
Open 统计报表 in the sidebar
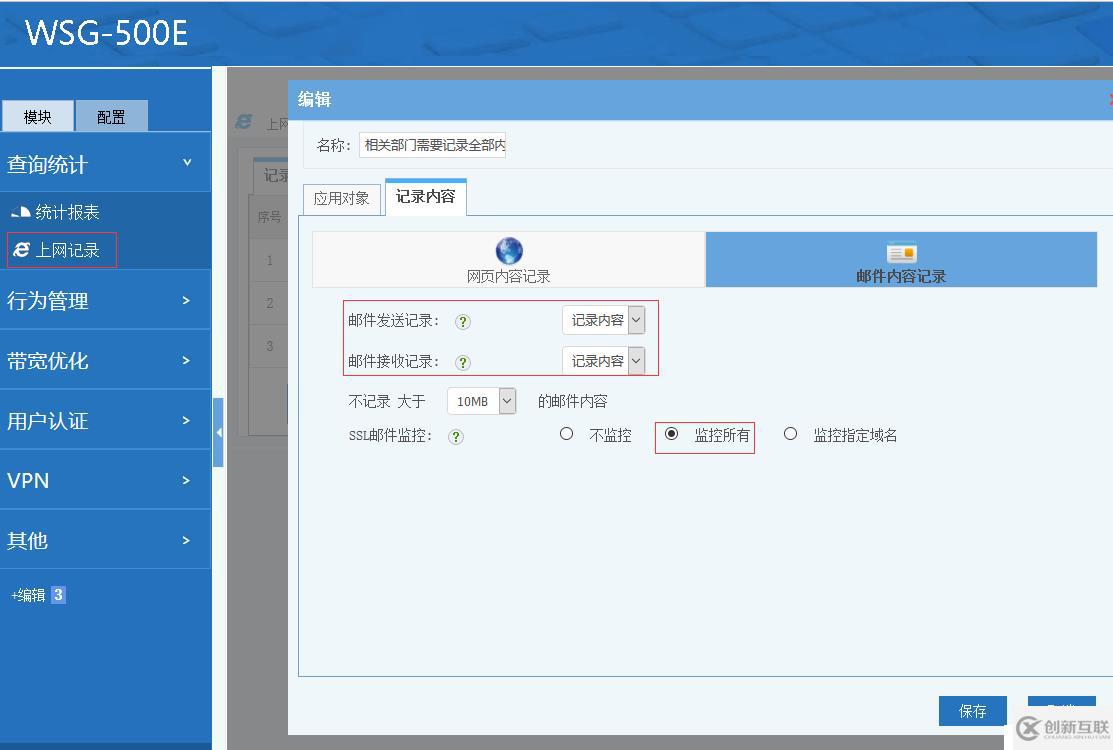(x=67, y=212)
